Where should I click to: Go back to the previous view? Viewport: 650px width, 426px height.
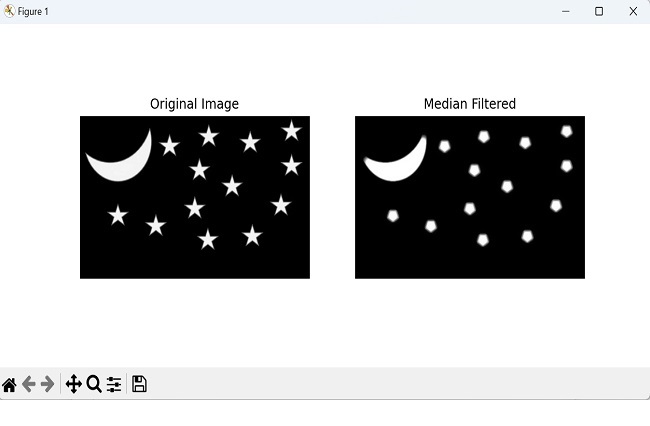[28, 385]
